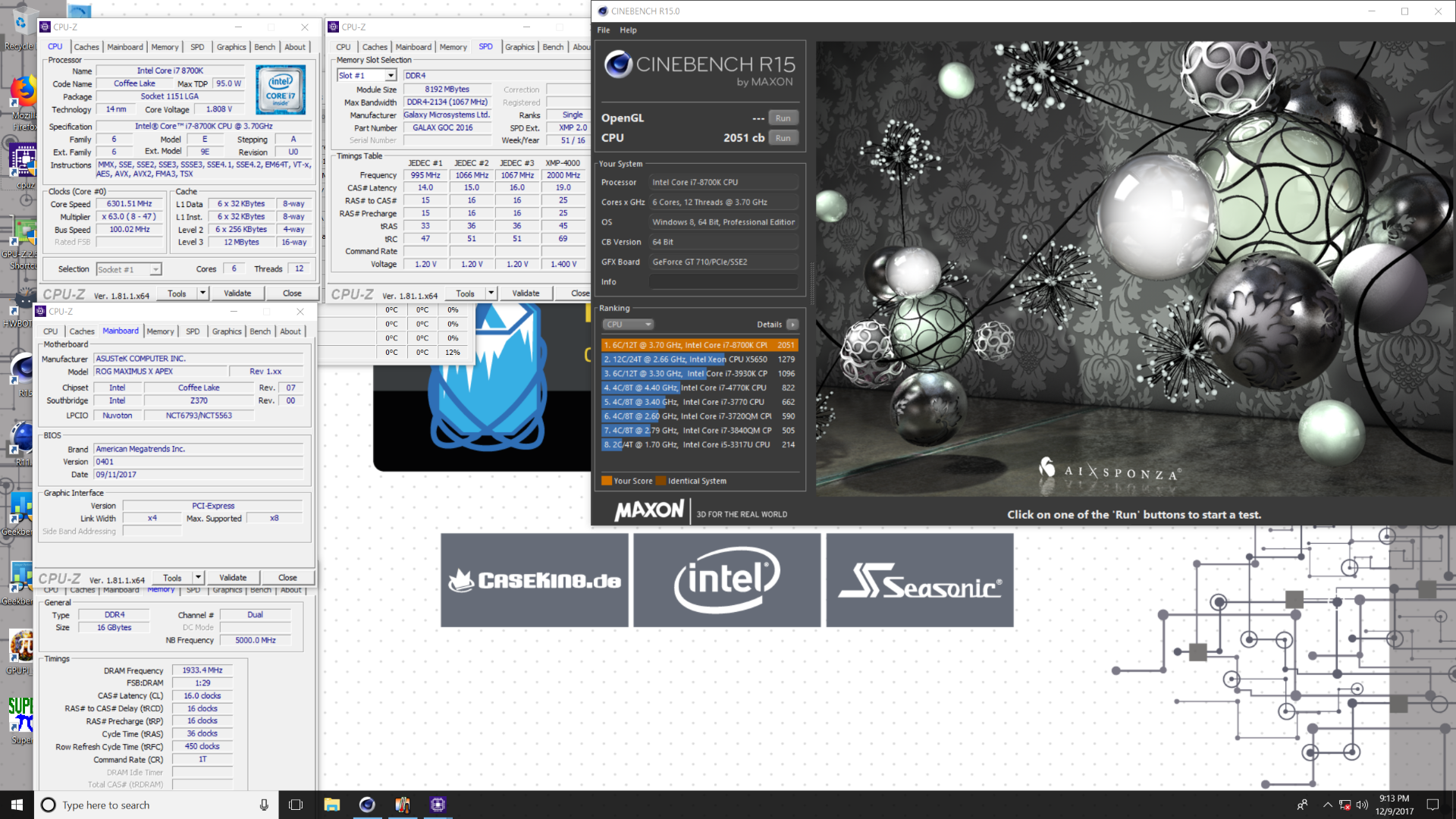Screen dimensions: 1456x819
Task: Click the Cortana microphone icon
Action: coord(264,805)
